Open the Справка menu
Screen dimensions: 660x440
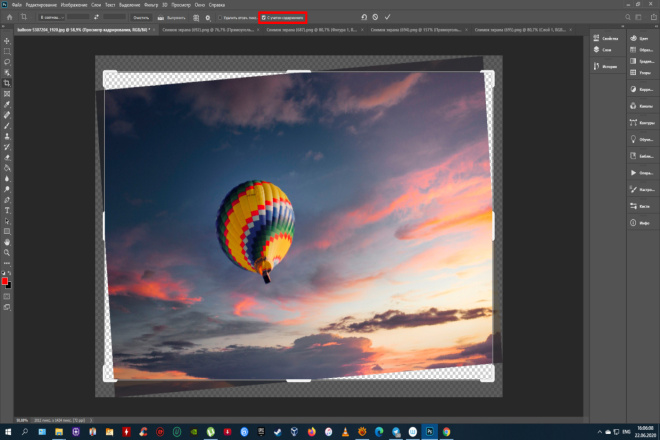coord(217,5)
